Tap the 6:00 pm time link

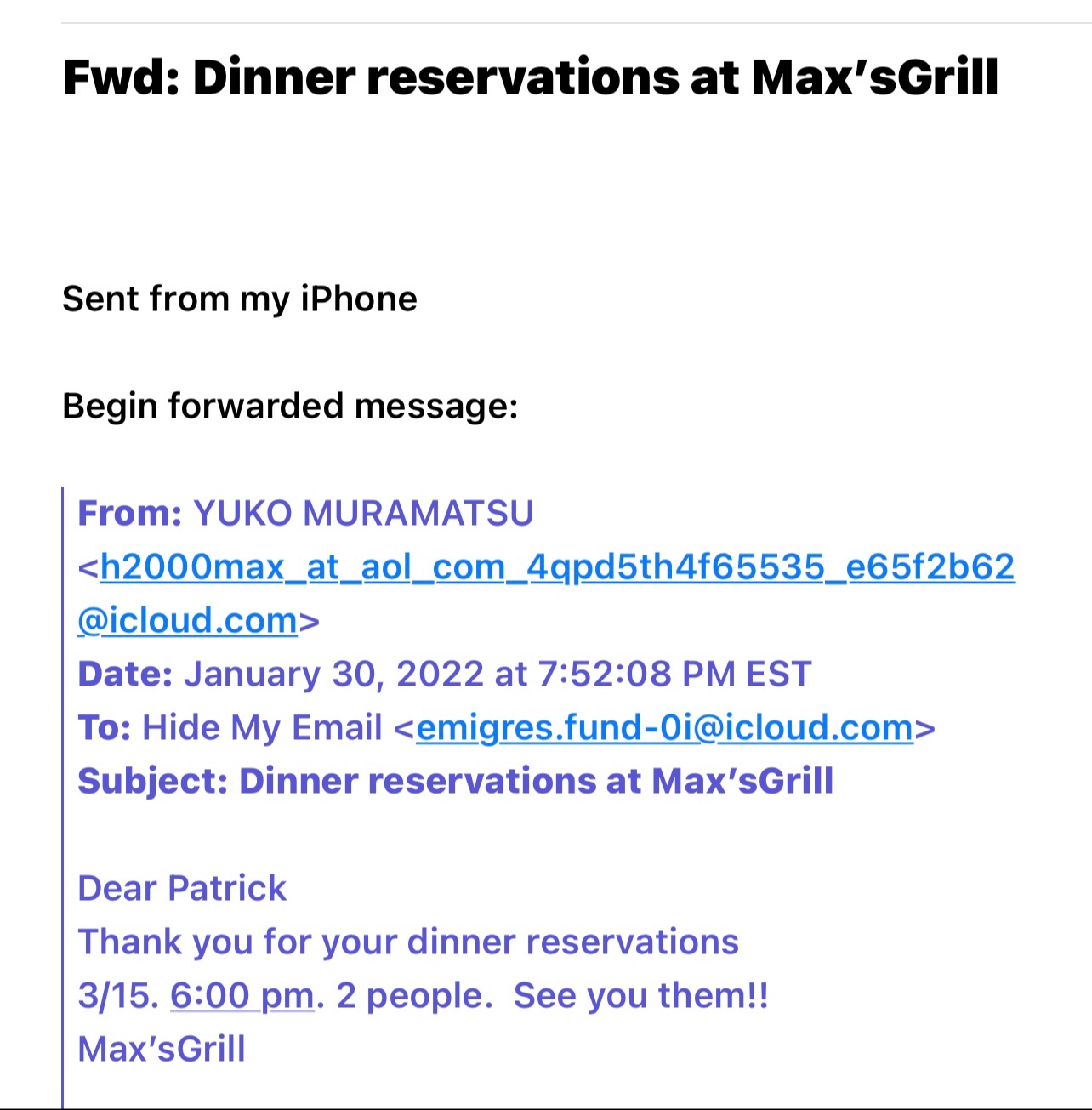pyautogui.click(x=242, y=996)
